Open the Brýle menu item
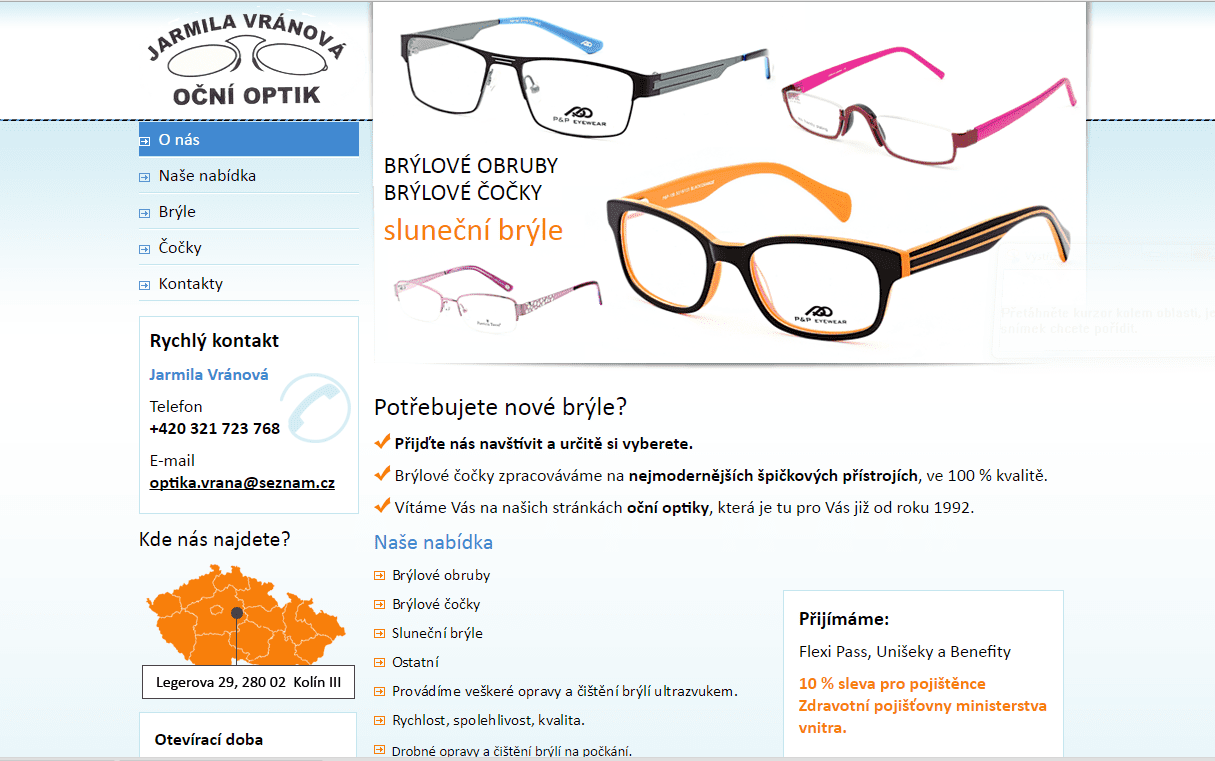 point(249,212)
